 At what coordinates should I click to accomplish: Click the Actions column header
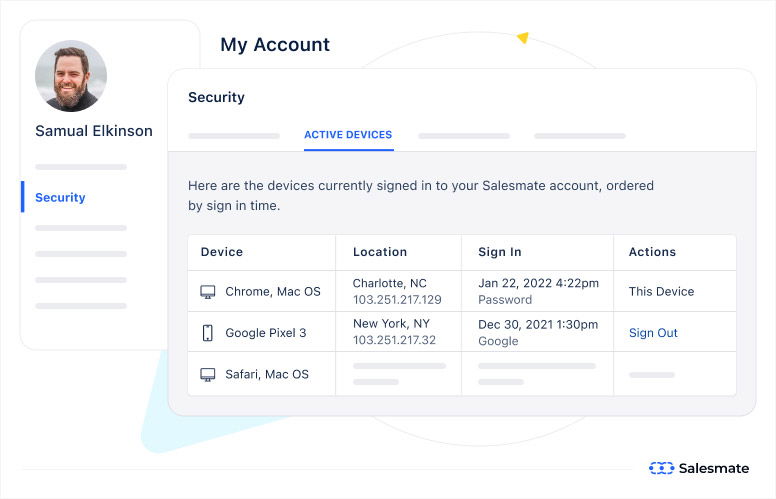coord(652,252)
